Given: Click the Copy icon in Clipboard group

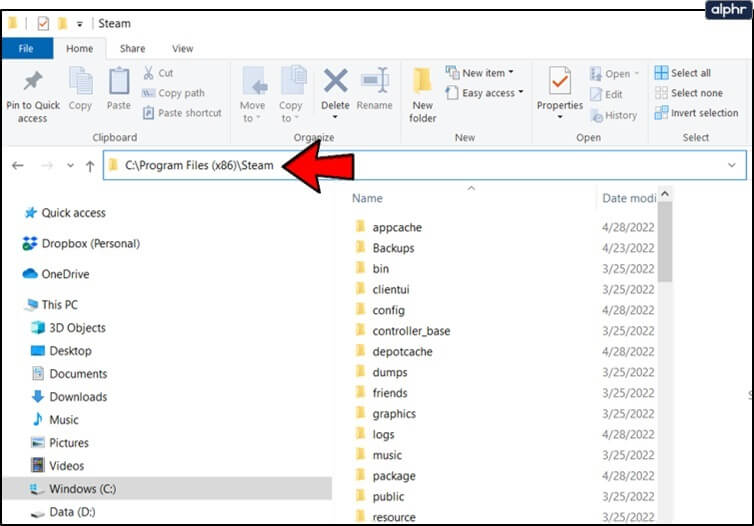Looking at the screenshot, I should [x=81, y=81].
